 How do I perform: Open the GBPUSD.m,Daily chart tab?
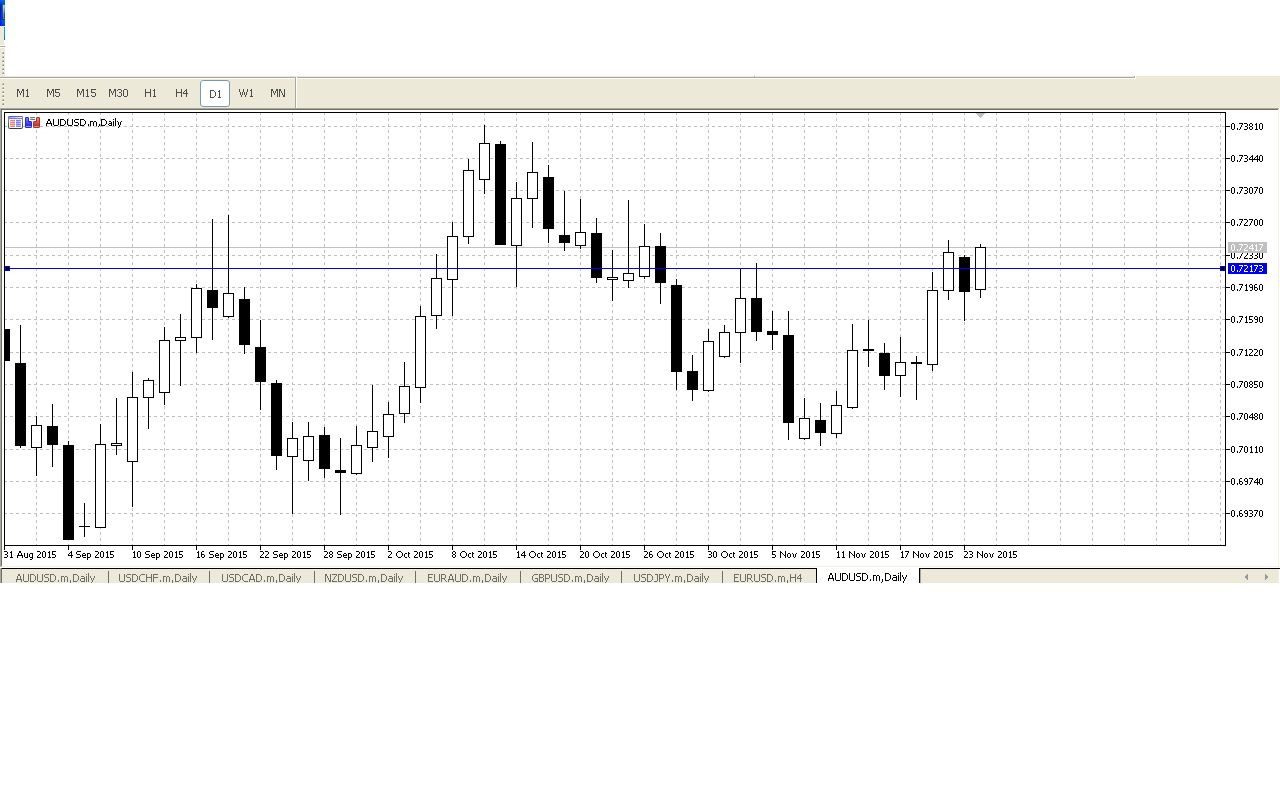pos(570,577)
